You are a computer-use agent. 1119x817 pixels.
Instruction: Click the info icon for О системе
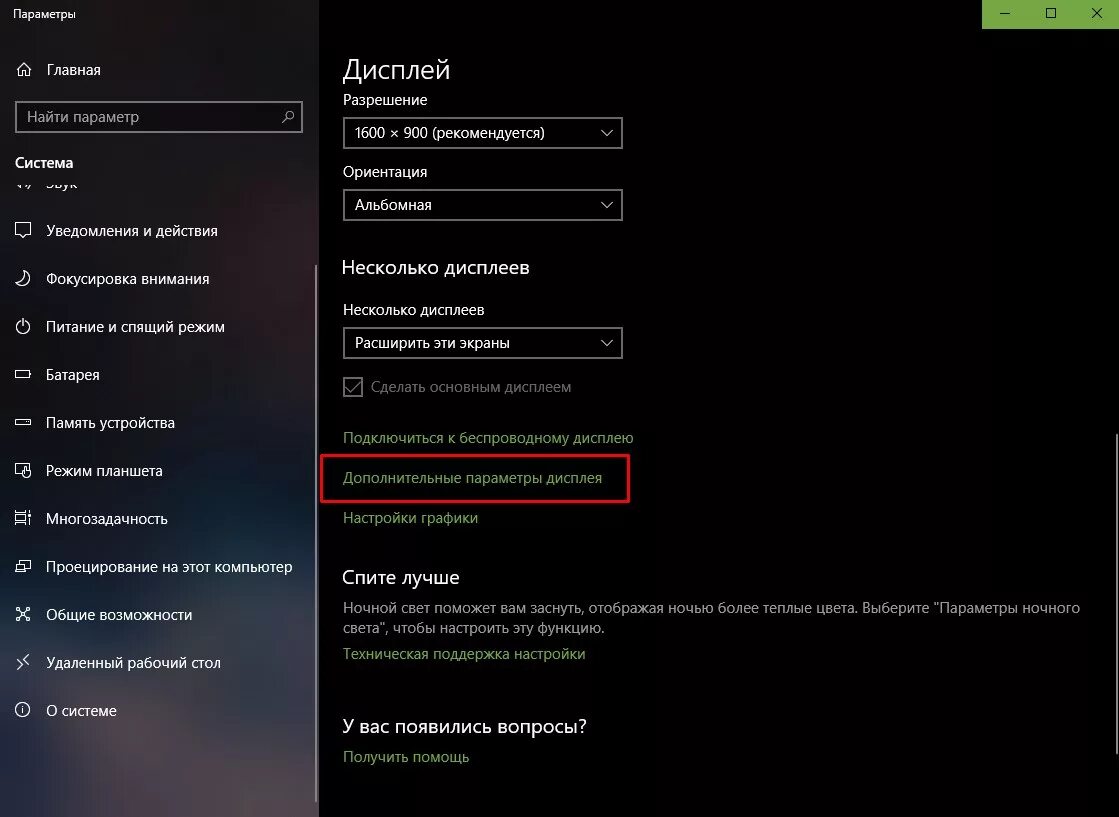point(24,710)
